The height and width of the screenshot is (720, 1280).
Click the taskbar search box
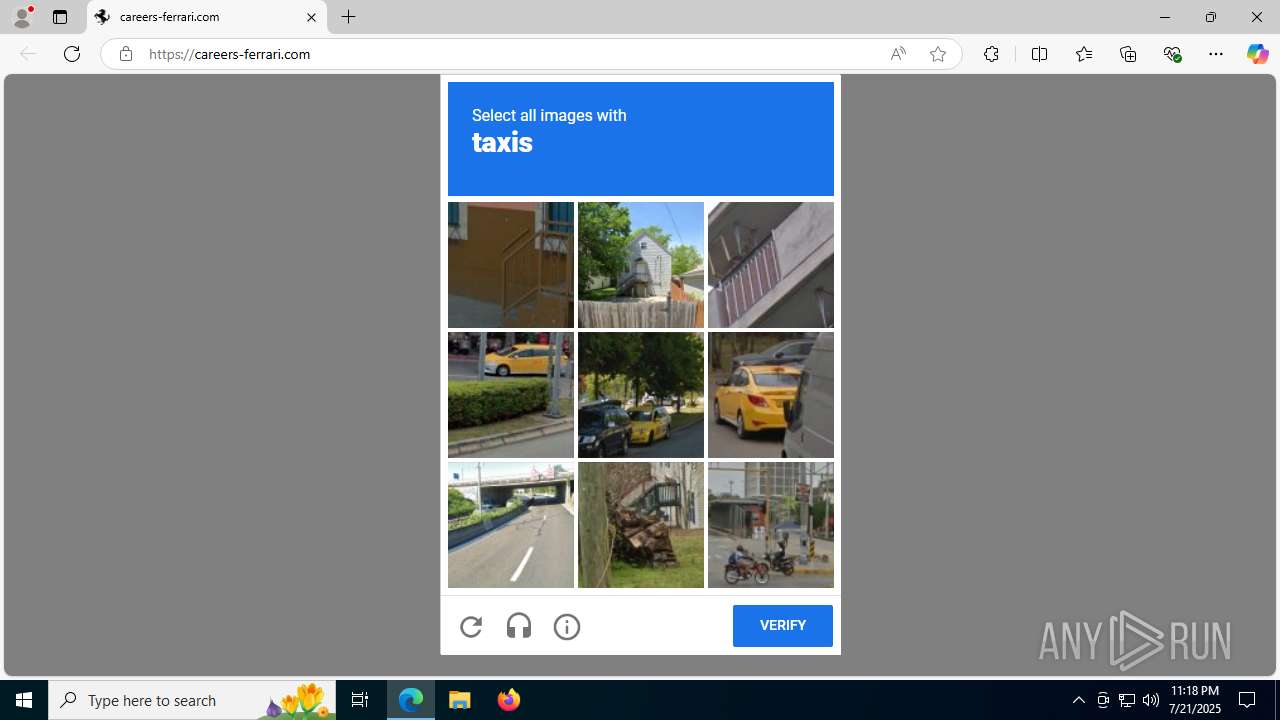192,700
